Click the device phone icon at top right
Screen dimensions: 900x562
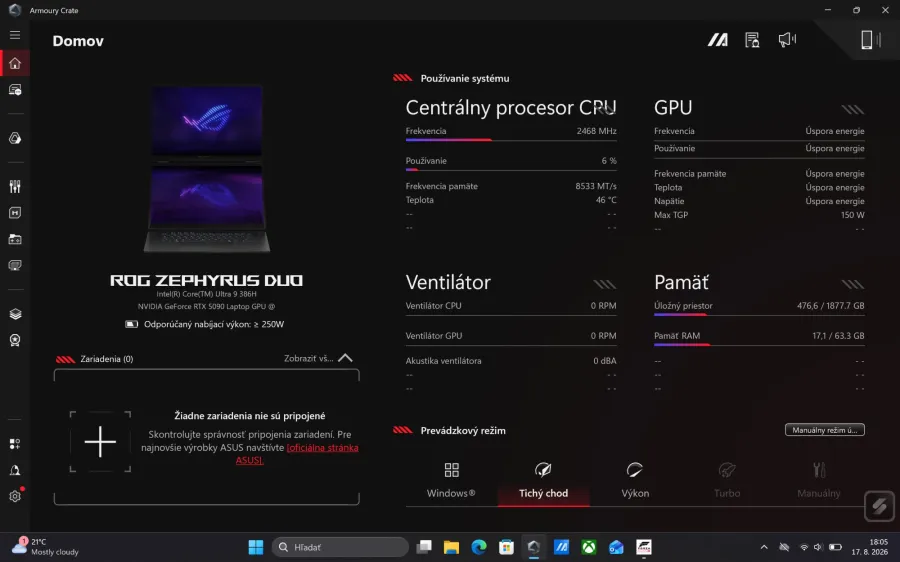867,40
